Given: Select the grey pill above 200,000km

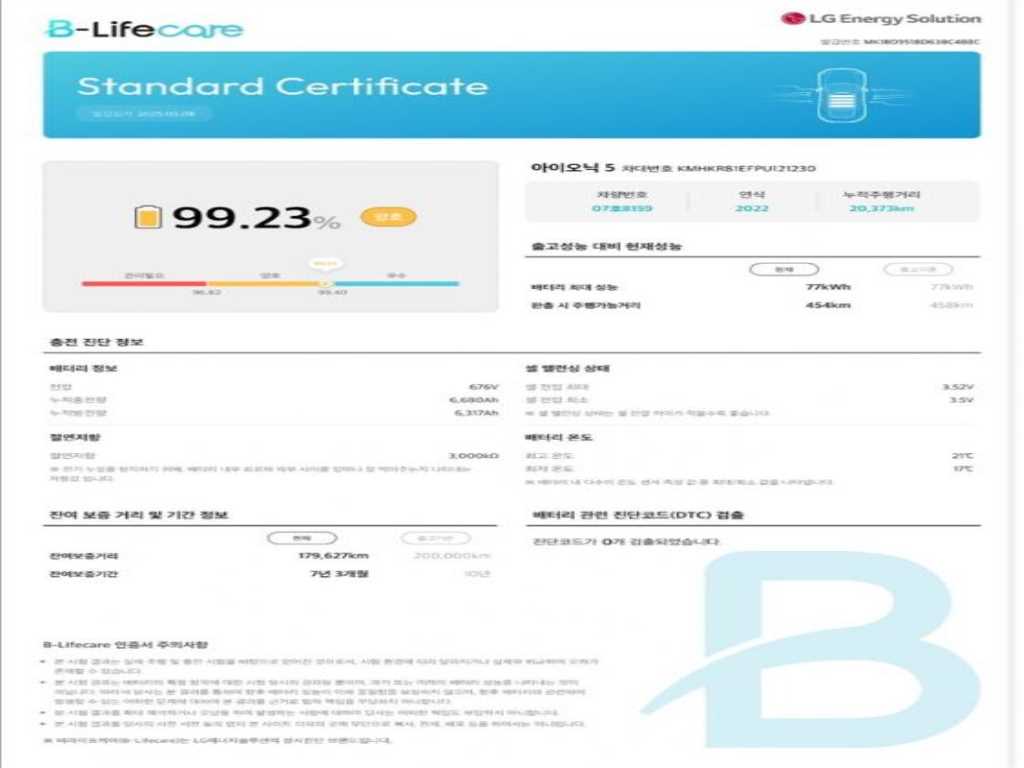Looking at the screenshot, I should pyautogui.click(x=436, y=538).
